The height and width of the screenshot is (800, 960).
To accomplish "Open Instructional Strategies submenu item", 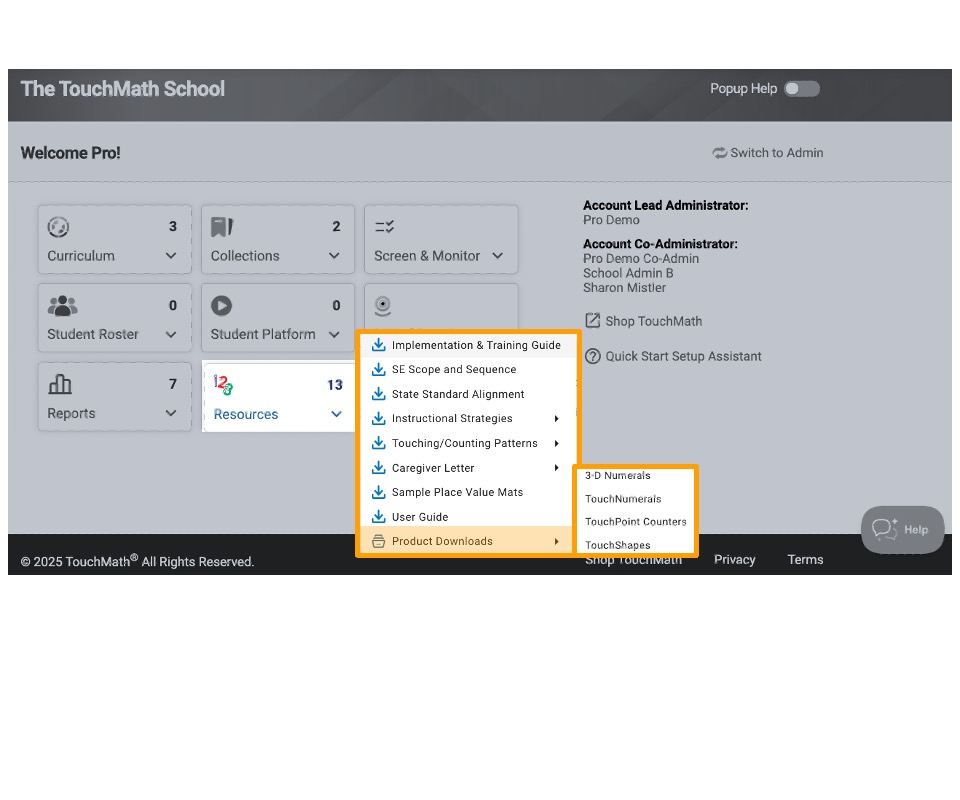I will pos(467,419).
